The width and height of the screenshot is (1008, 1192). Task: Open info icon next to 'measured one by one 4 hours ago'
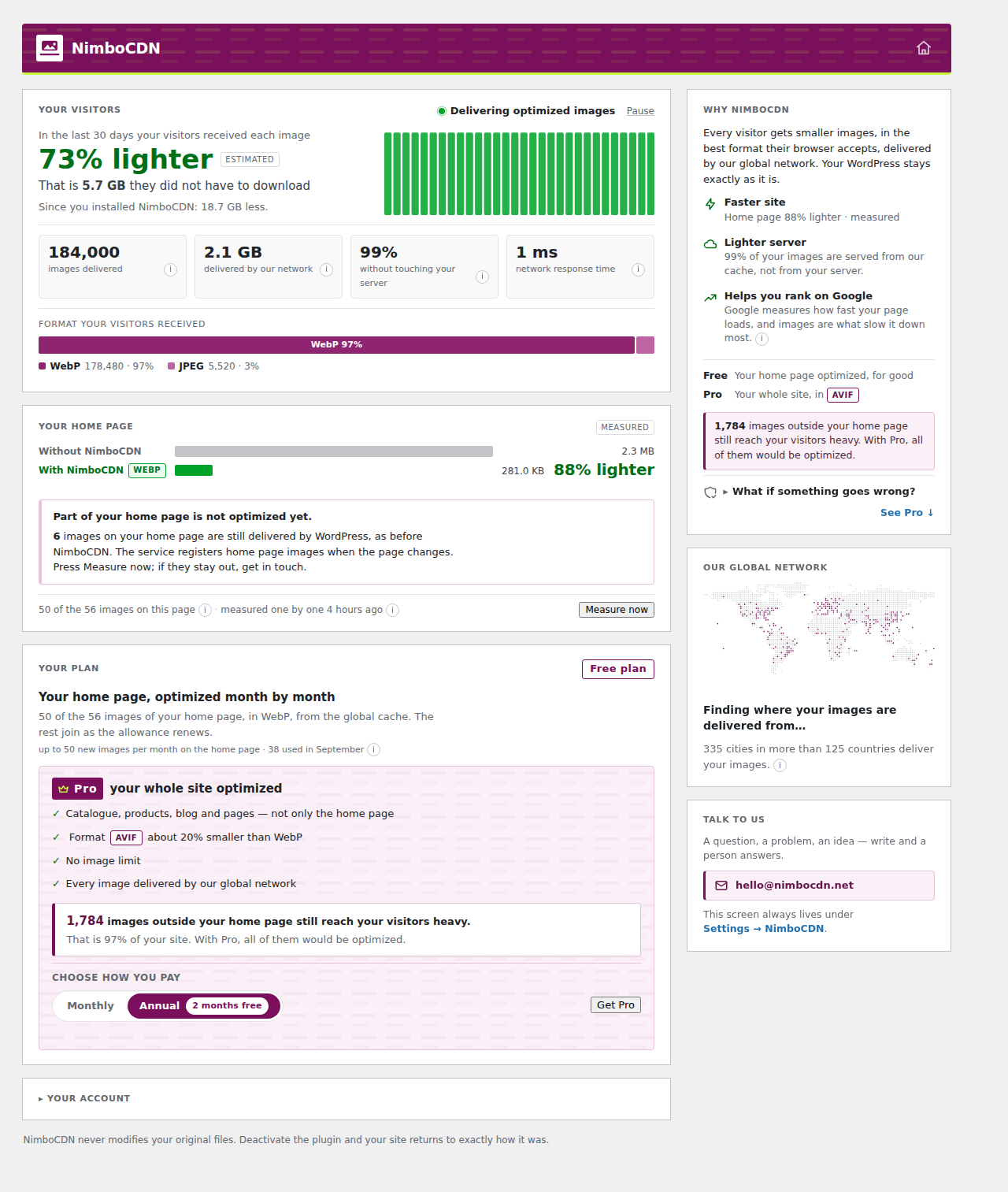[x=392, y=610]
